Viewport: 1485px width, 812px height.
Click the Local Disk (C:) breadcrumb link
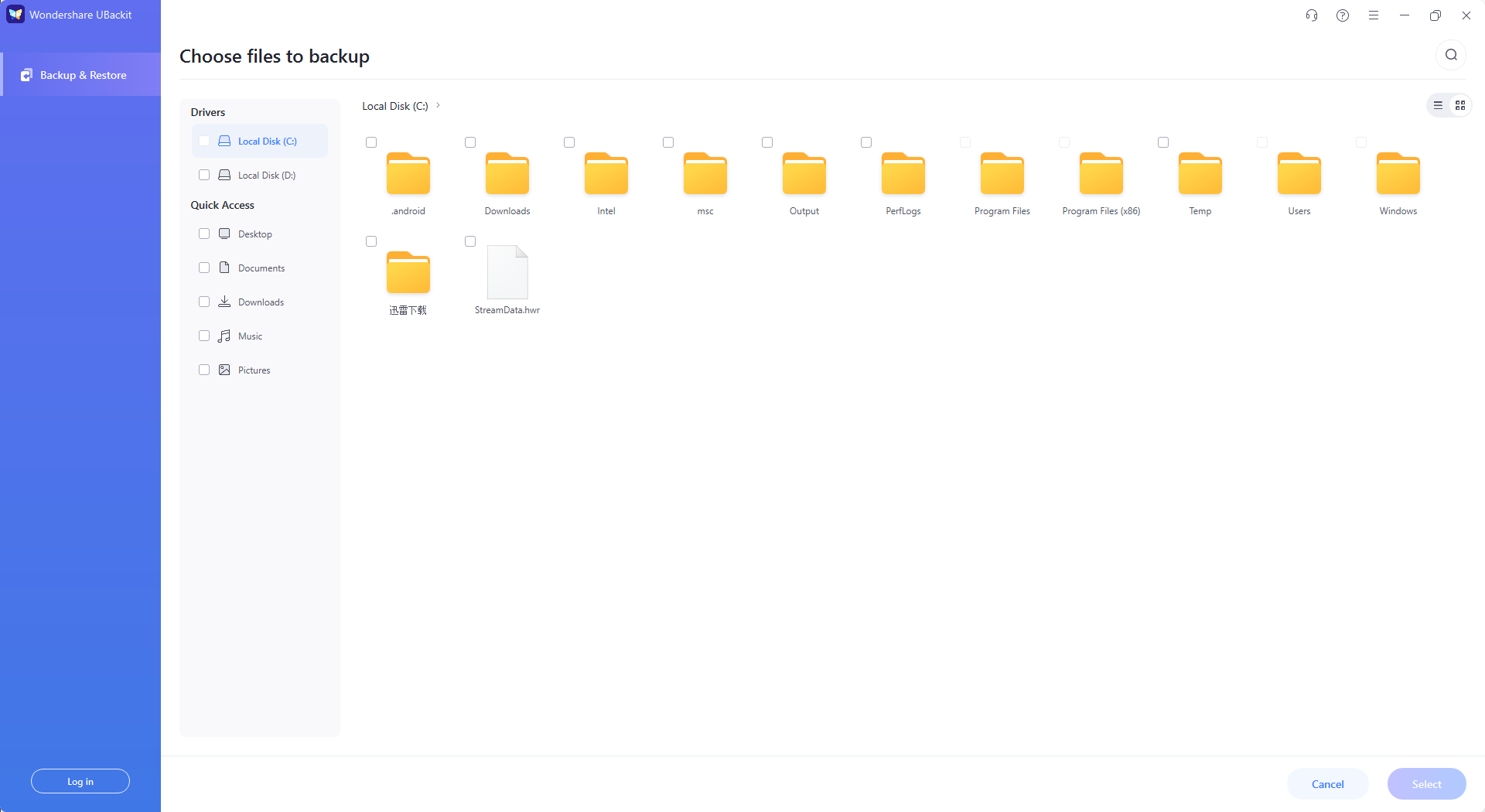[395, 106]
